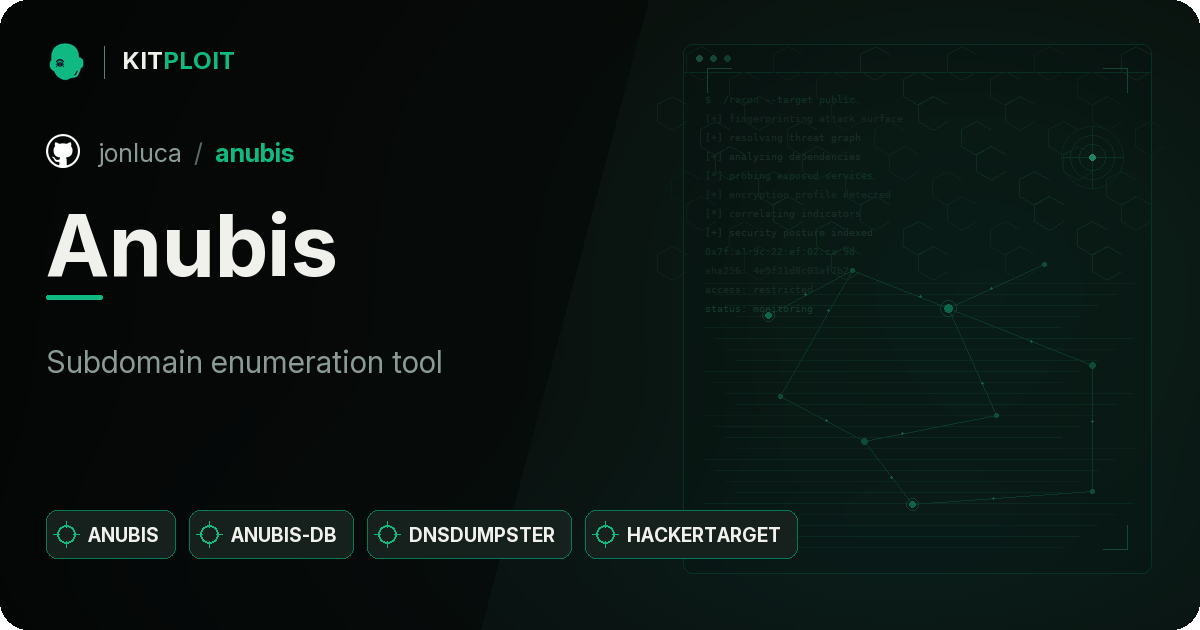This screenshot has height=630, width=1200.
Task: Click the ANUBIS tag badge
Action: [111, 535]
